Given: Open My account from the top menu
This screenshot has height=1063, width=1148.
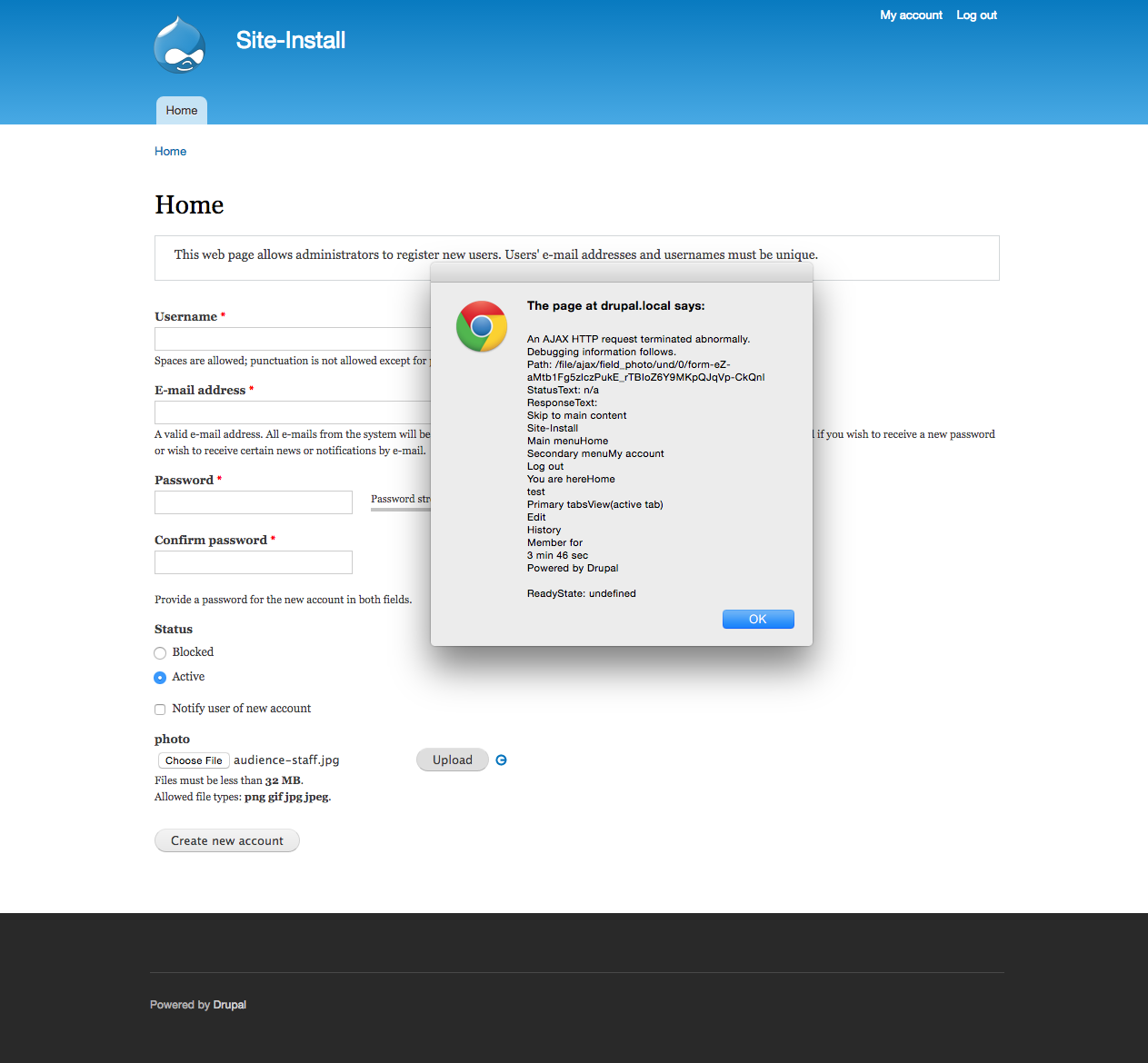Looking at the screenshot, I should click(910, 15).
